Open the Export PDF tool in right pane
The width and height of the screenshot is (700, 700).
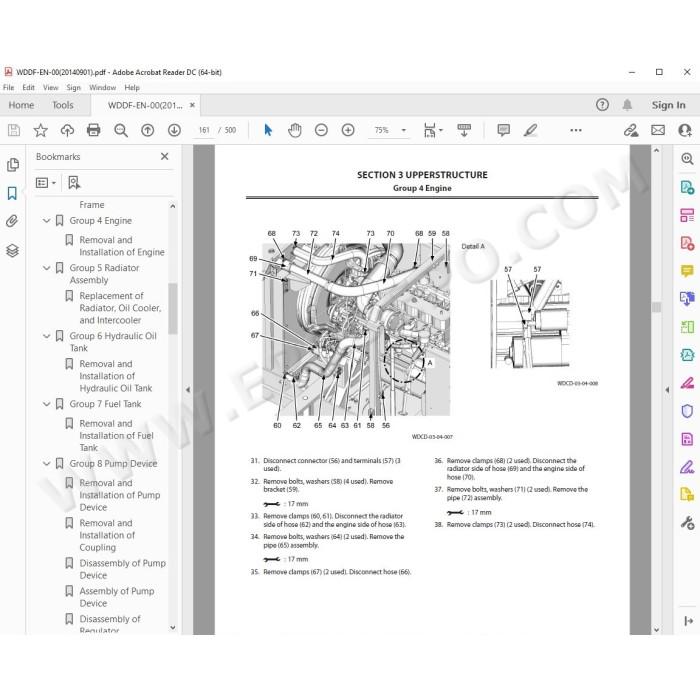(687, 188)
